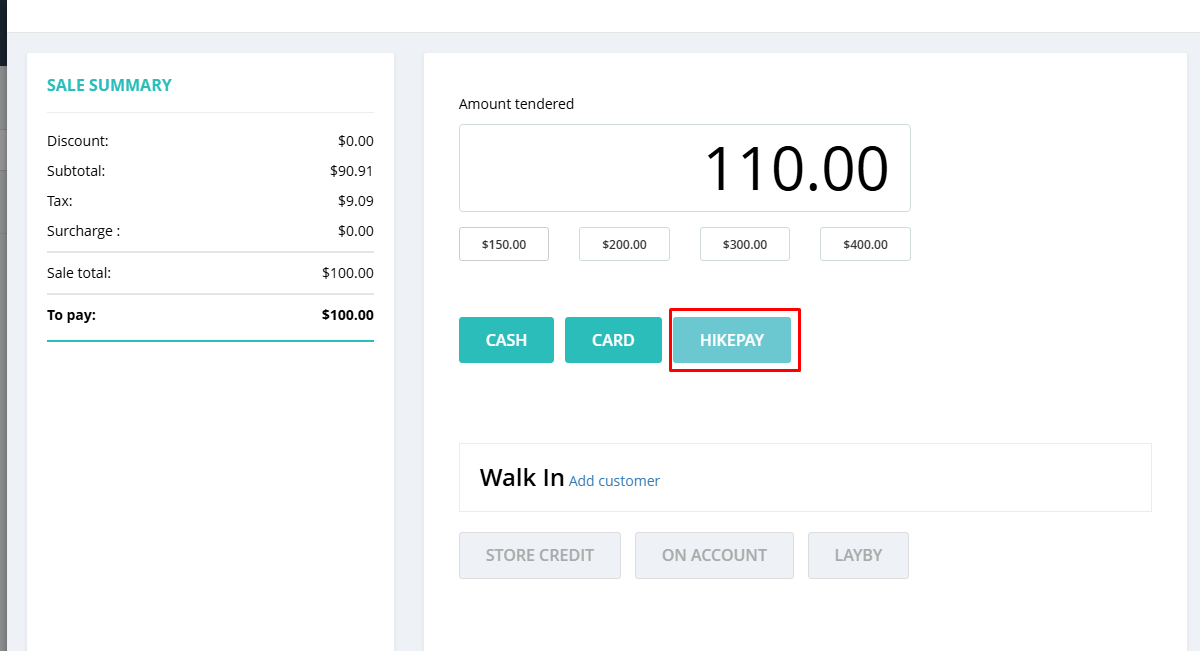The image size is (1200, 651).
Task: Click the STORE CREDIT button
Action: point(540,555)
